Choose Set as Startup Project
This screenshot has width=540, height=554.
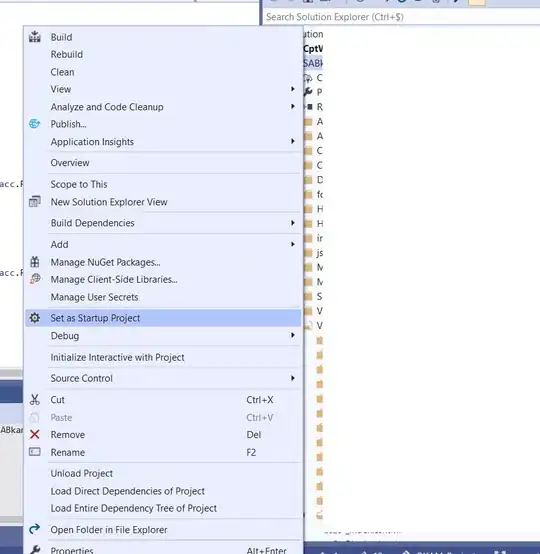tap(163, 318)
